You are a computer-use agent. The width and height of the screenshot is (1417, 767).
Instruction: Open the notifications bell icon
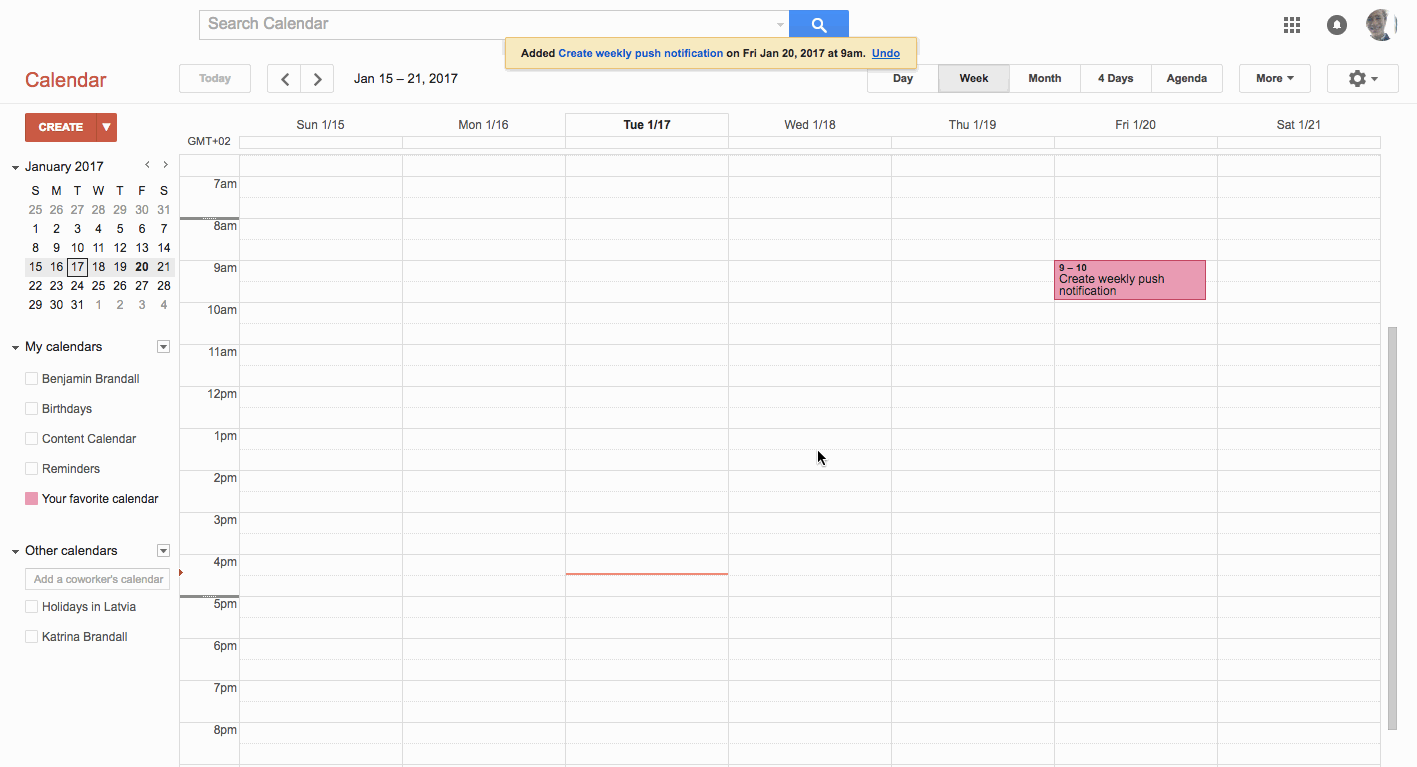(1337, 25)
